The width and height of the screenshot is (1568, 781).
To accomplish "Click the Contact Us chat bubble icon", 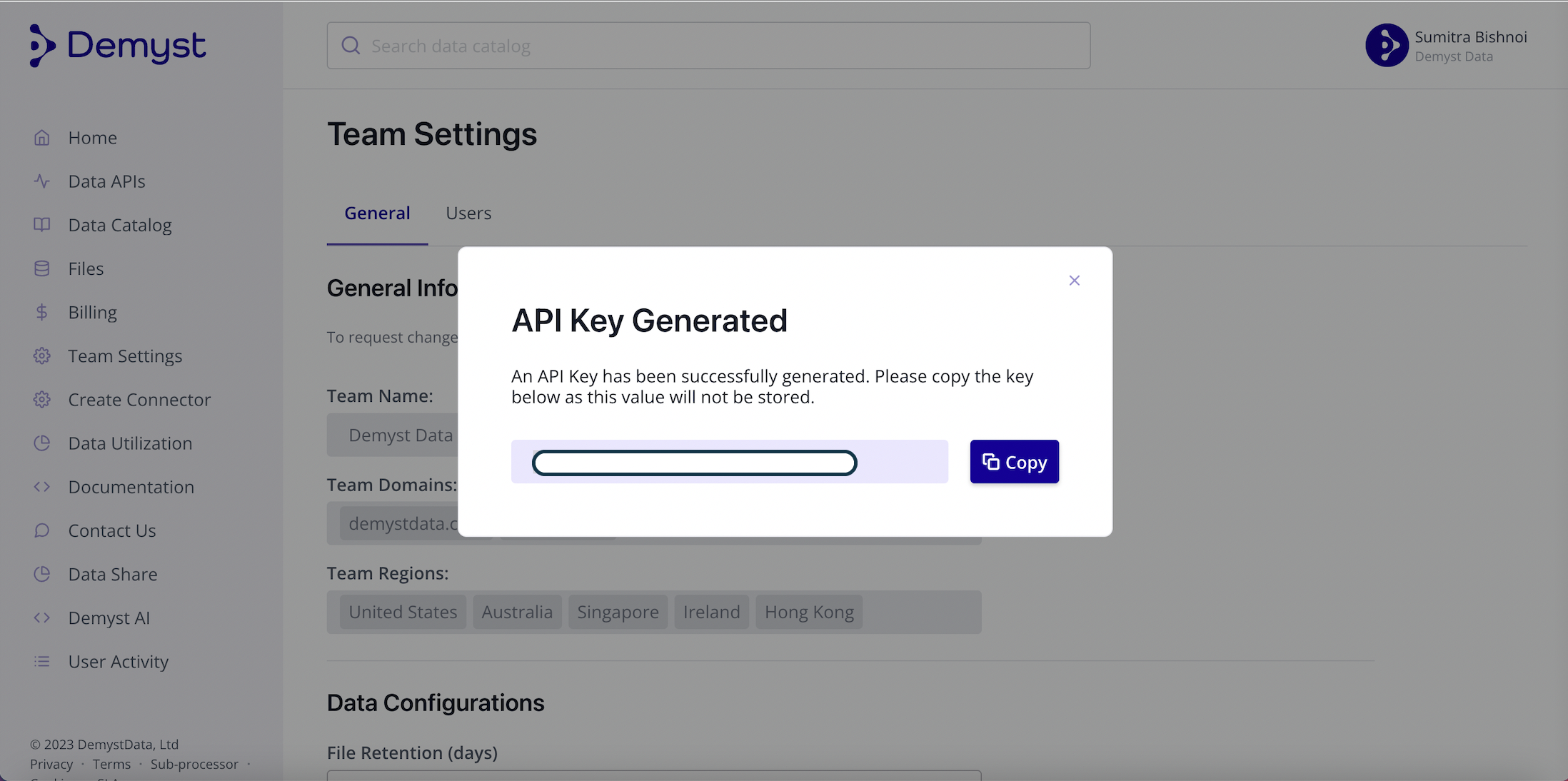I will (x=42, y=530).
